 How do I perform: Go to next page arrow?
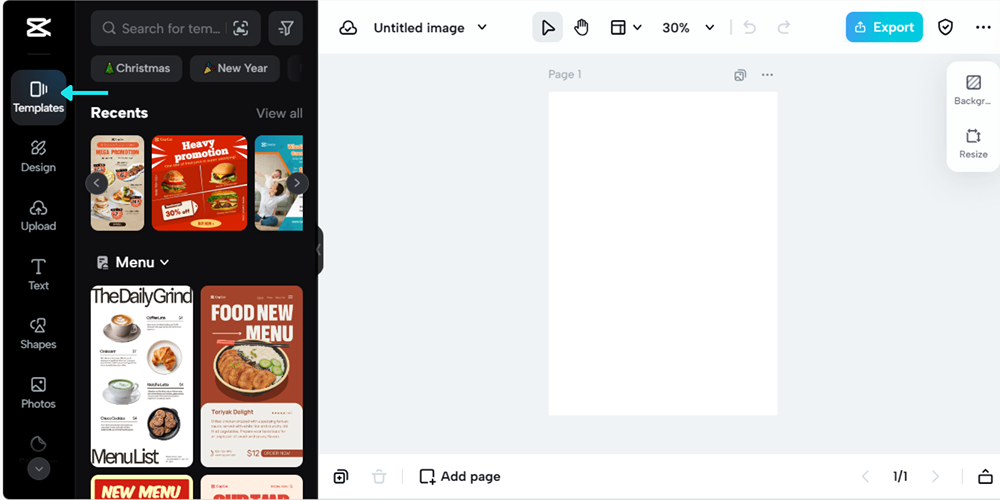pyautogui.click(x=936, y=476)
